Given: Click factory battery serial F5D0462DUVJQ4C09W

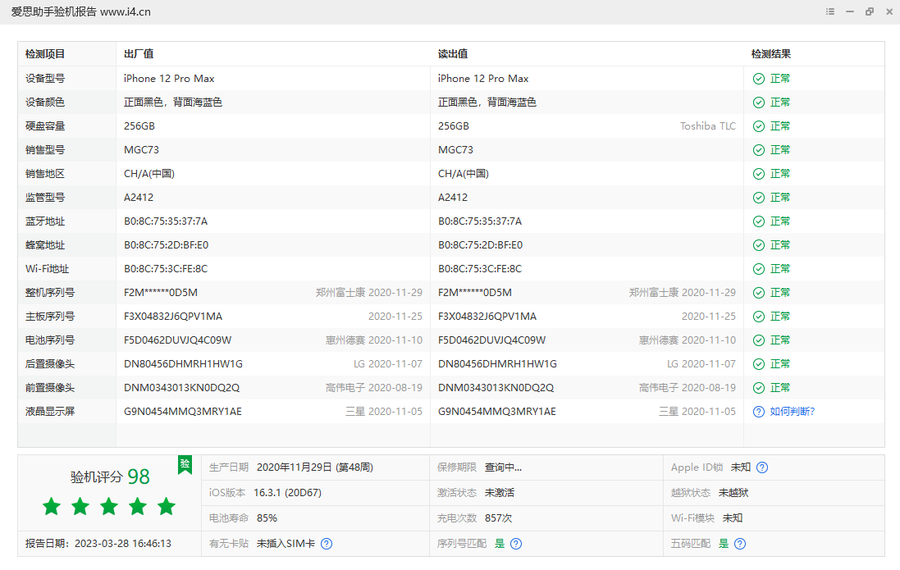Looking at the screenshot, I should [177, 340].
